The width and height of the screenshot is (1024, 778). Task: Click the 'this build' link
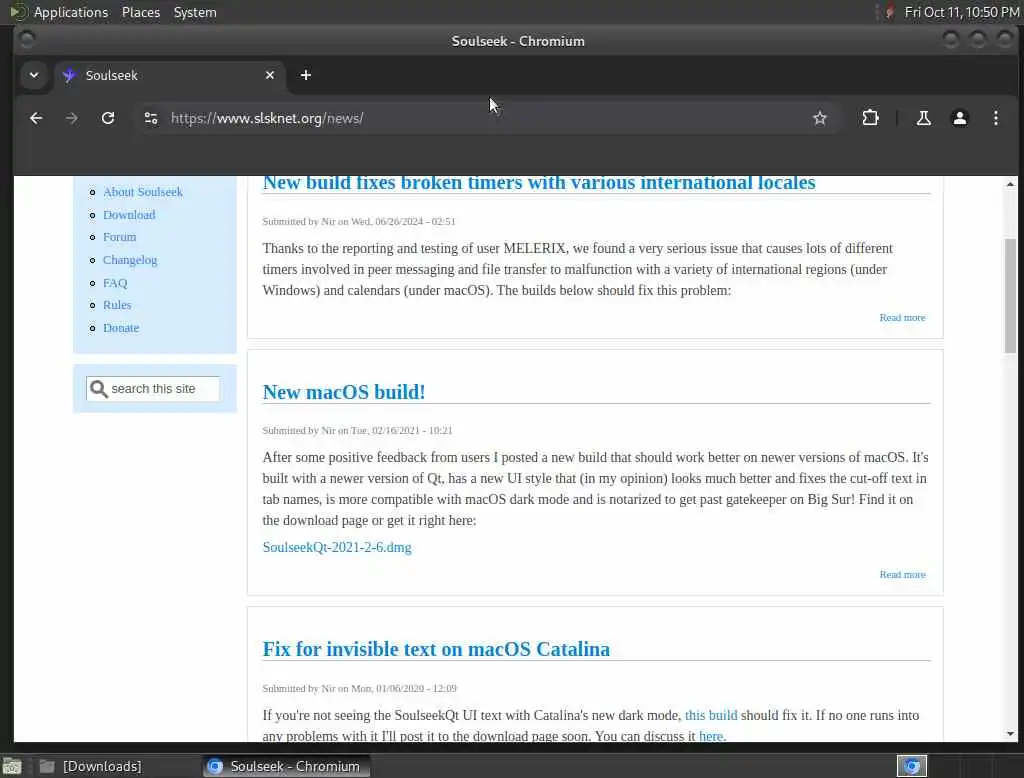tap(711, 715)
